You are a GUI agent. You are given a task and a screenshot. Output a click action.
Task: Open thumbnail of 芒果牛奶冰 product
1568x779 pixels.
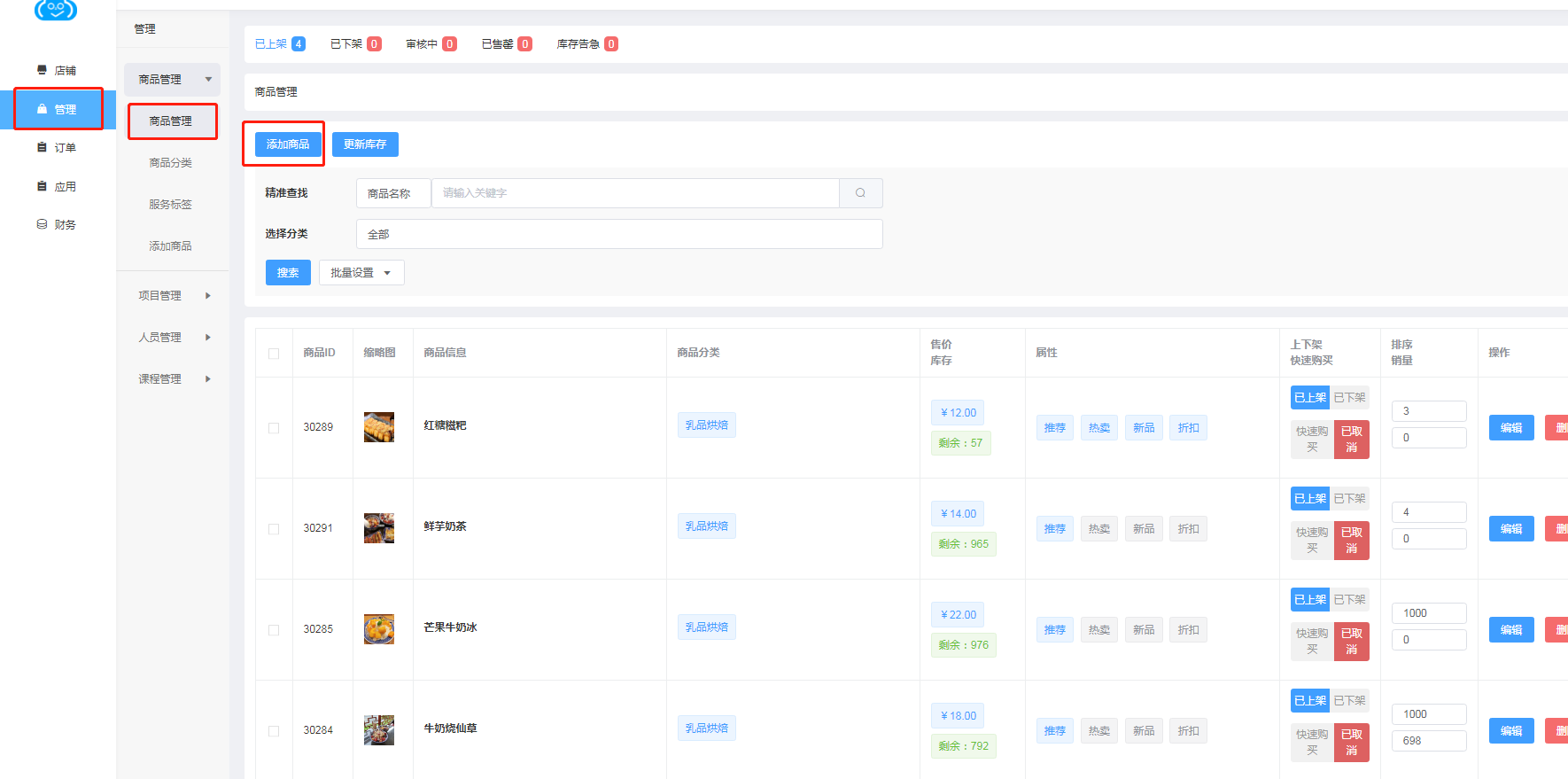[x=379, y=629]
